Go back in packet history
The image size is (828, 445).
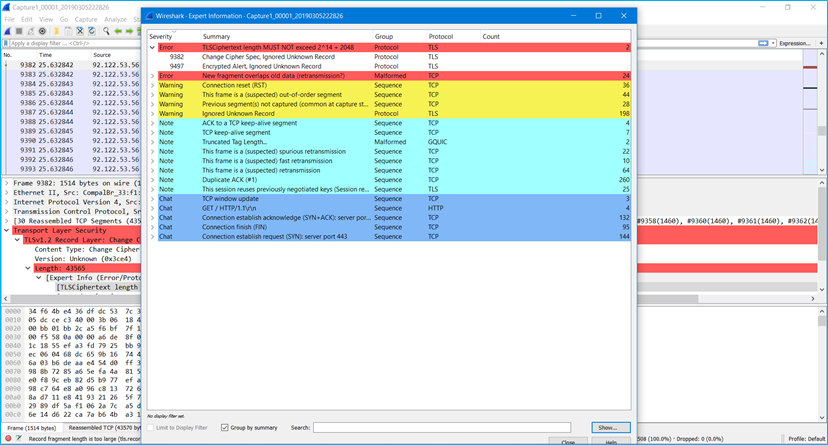tap(118, 31)
